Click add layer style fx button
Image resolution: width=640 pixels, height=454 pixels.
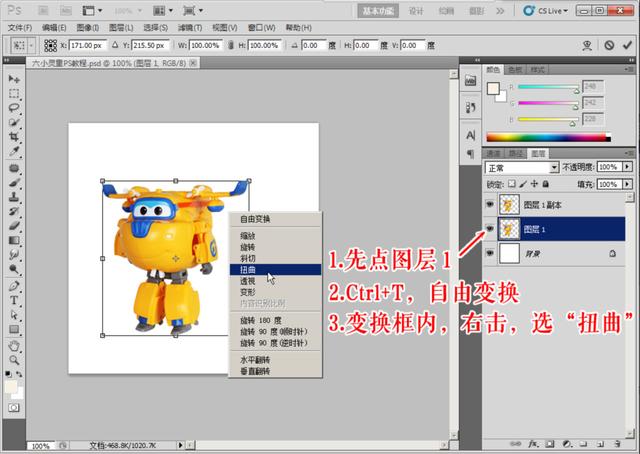(533, 444)
